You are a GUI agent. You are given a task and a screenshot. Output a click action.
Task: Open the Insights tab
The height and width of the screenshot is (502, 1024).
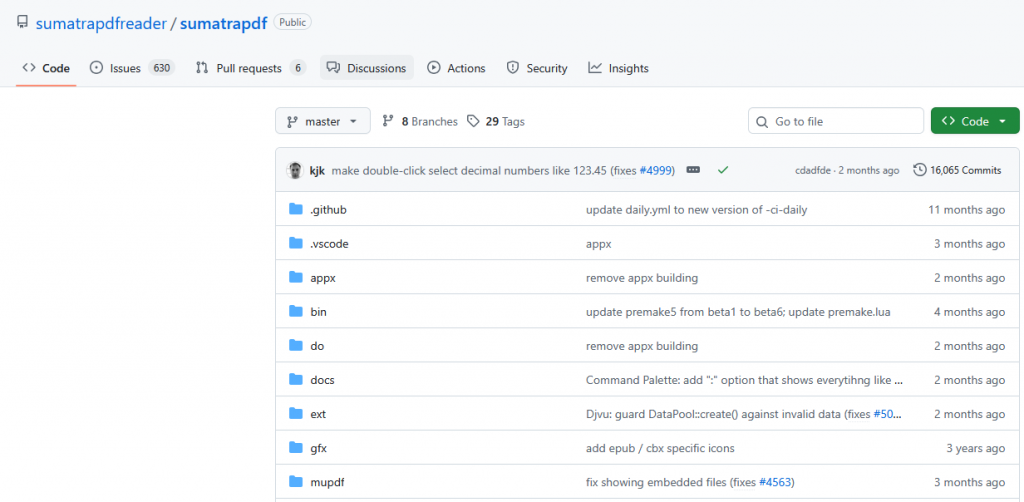pos(618,68)
